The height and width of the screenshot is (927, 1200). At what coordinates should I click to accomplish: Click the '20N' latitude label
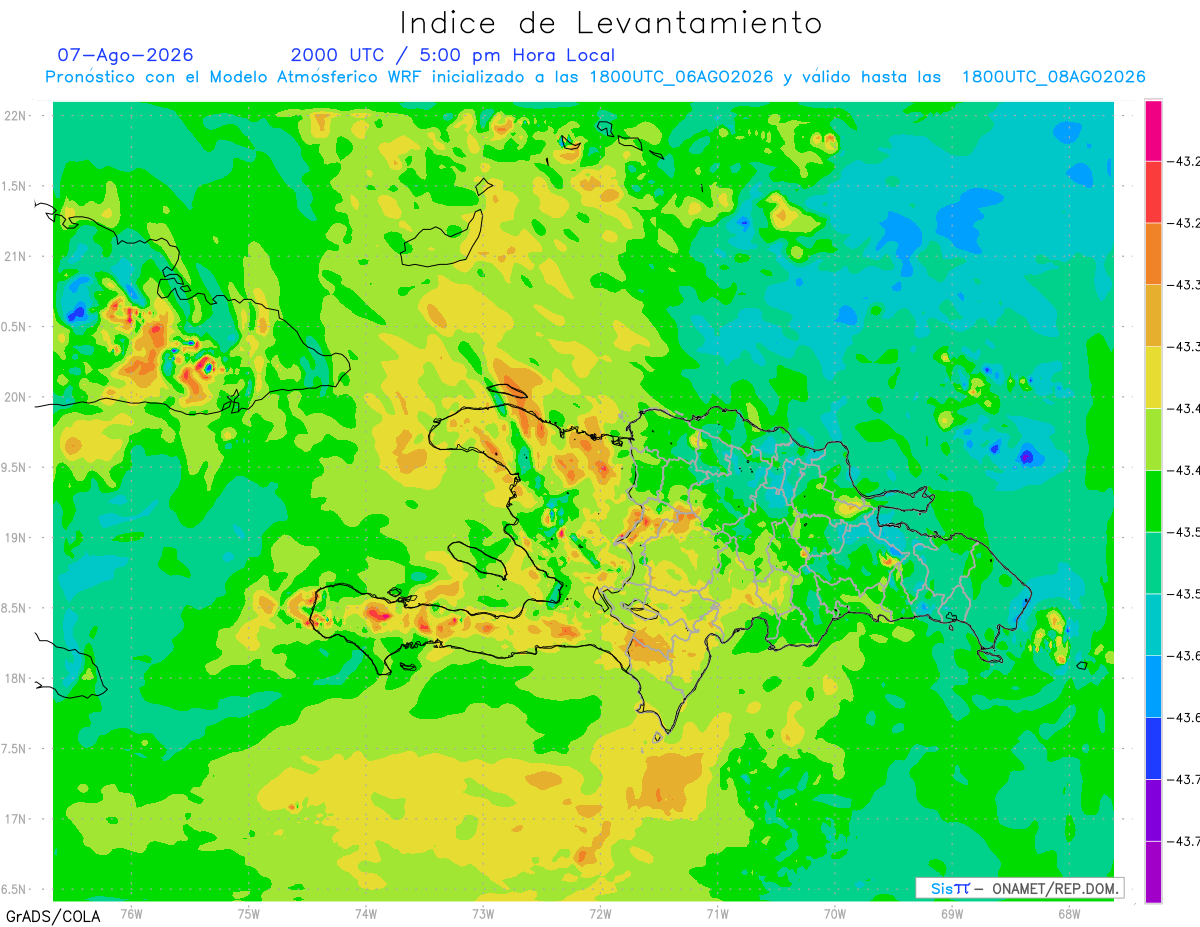[16, 397]
